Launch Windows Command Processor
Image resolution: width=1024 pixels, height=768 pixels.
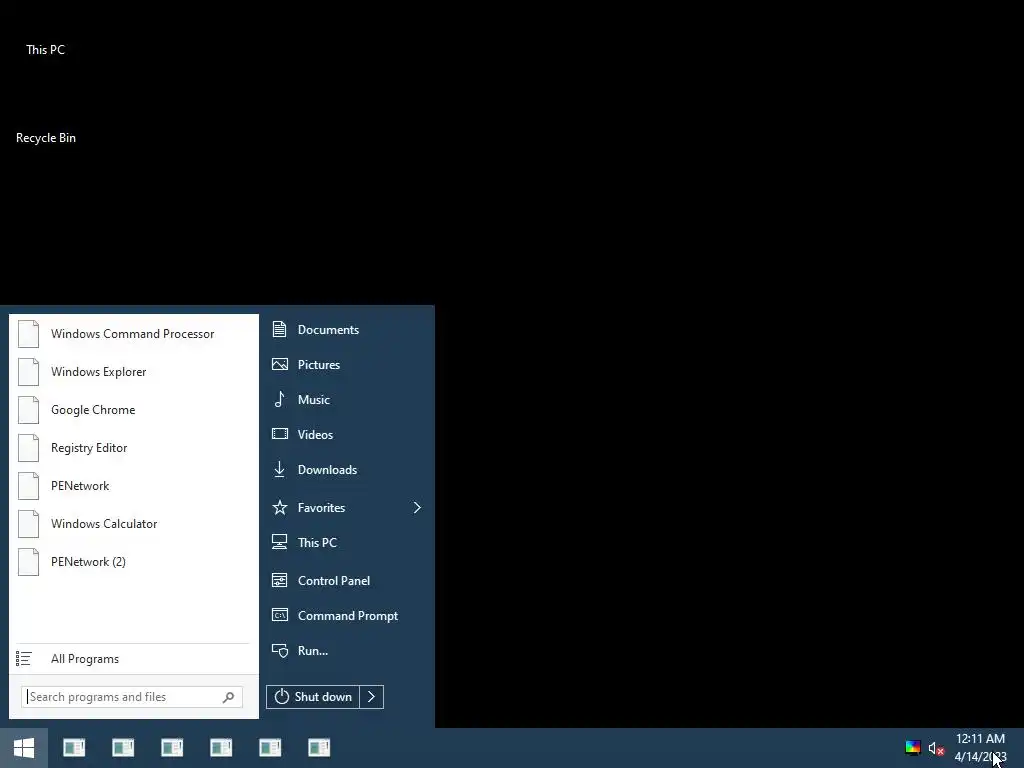(134, 334)
